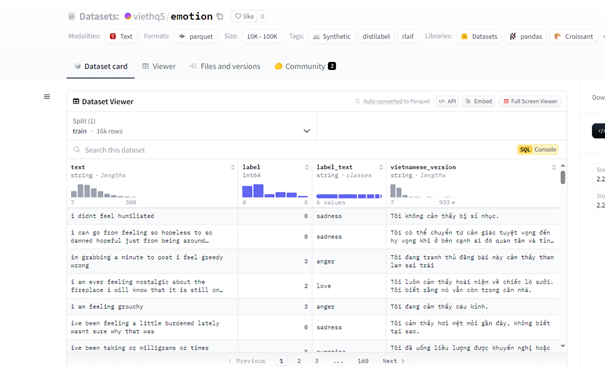Like the viethq5/emotion dataset
This screenshot has height=368, width=605.
point(245,16)
